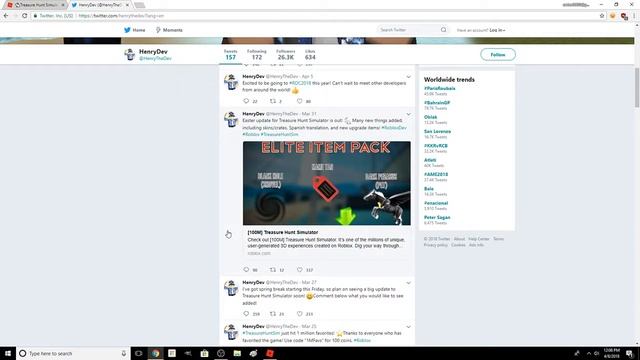This screenshot has height=360, width=640.
Task: Open the Moments tab
Action: coord(169,30)
